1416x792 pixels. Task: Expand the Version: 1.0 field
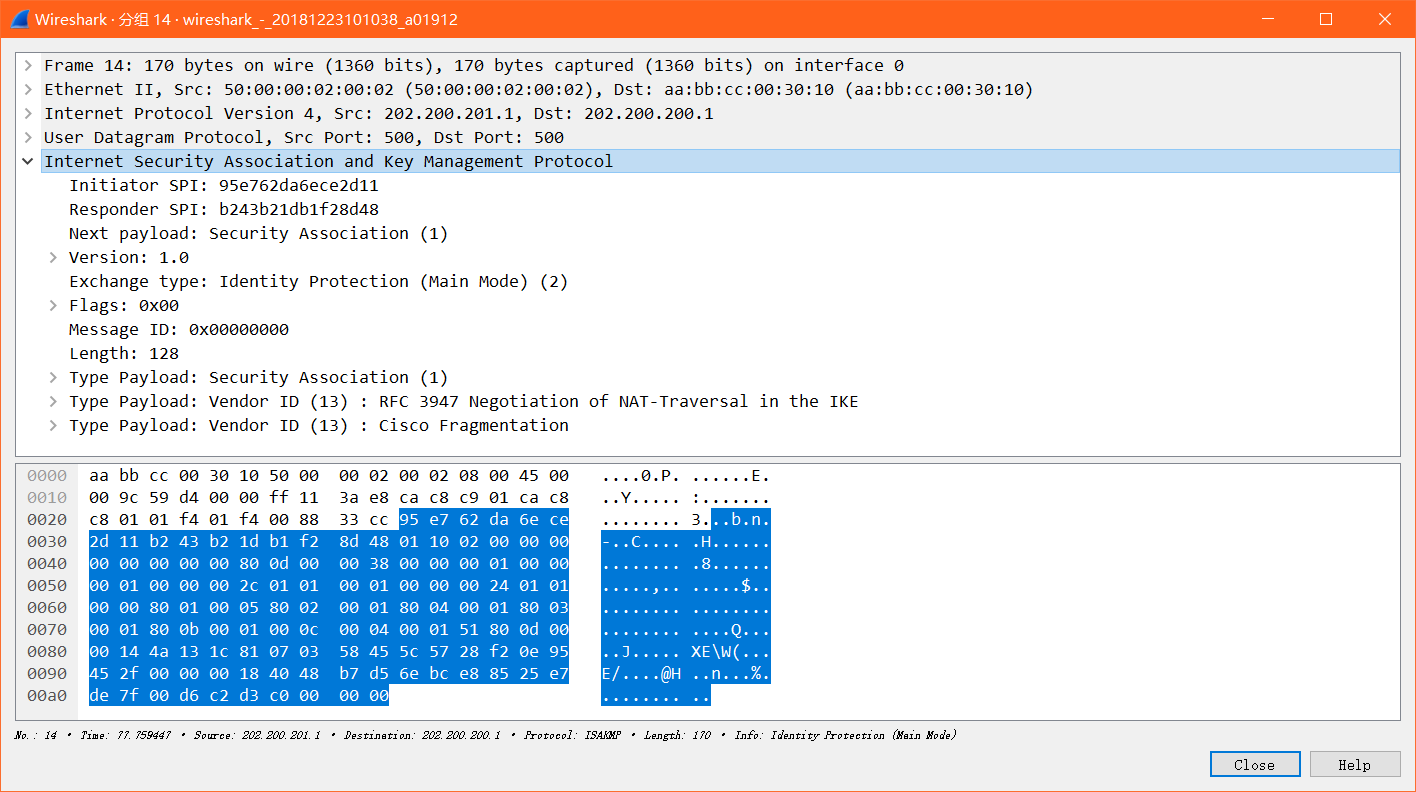(54, 258)
